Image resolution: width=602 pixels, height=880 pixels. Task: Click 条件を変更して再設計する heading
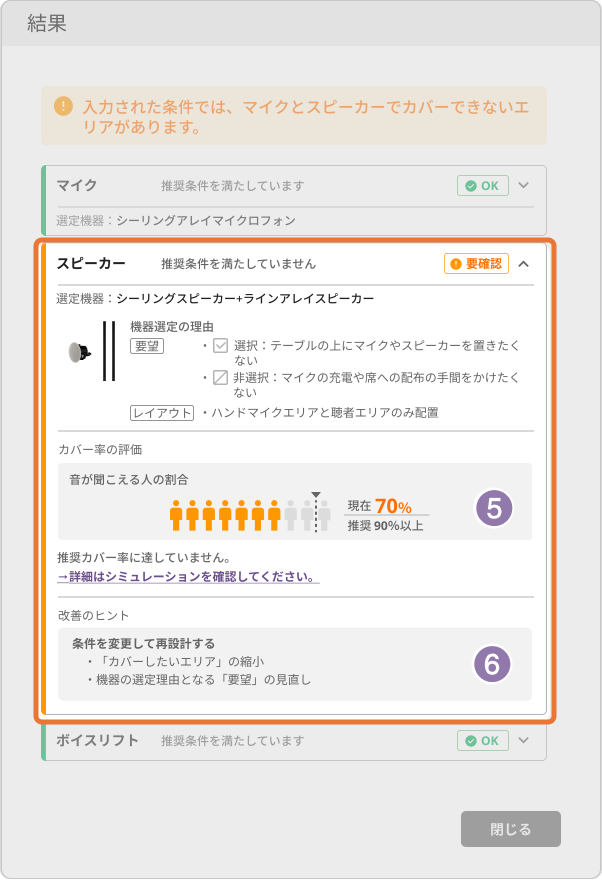[x=144, y=644]
